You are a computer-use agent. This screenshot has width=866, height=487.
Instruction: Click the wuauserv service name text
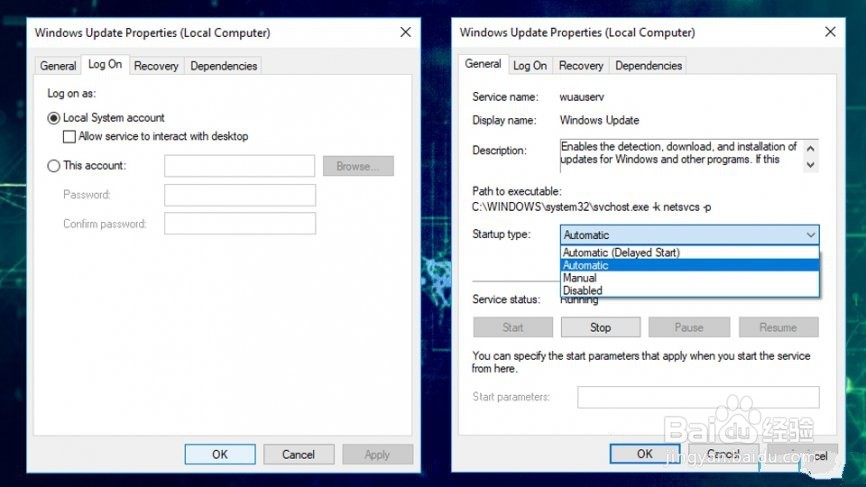click(x=582, y=97)
